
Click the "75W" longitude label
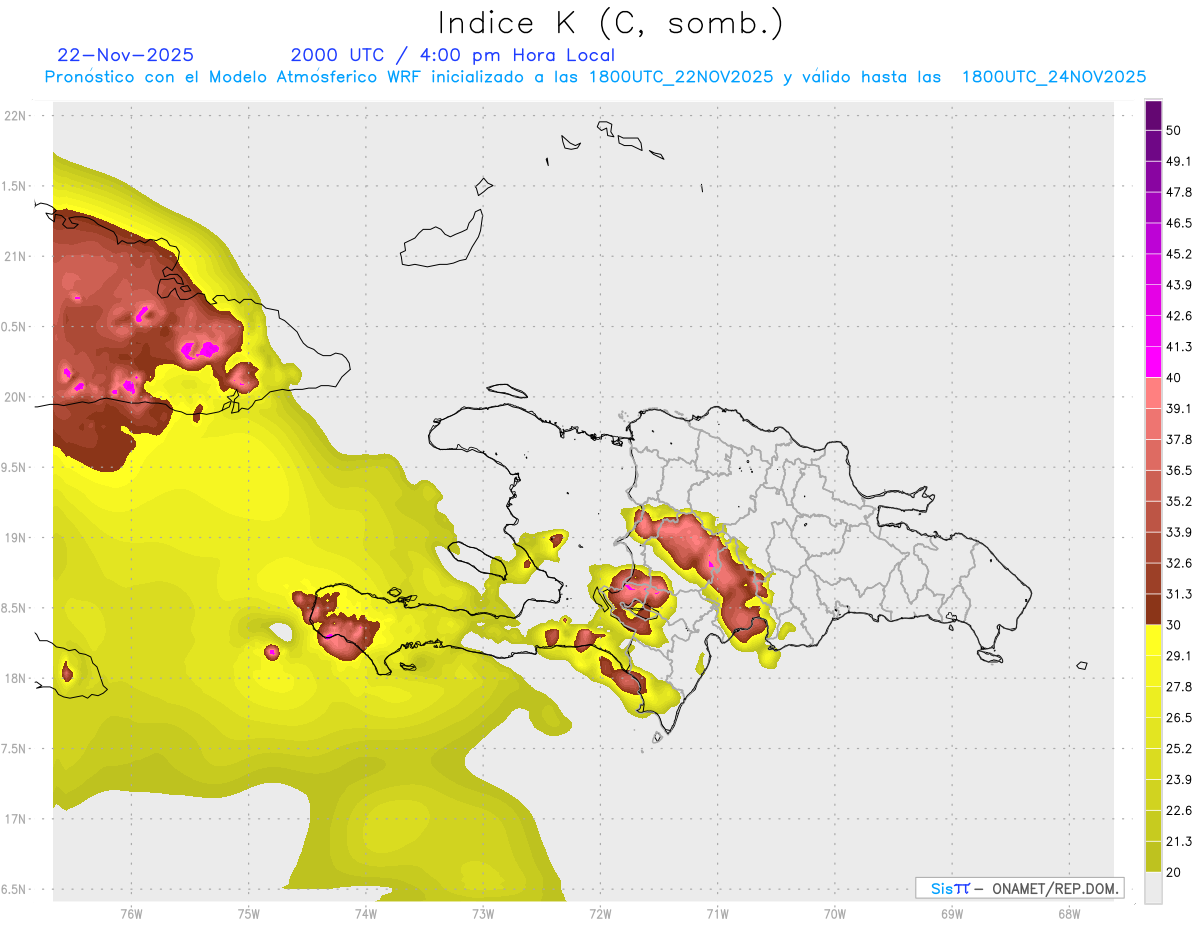tap(249, 913)
